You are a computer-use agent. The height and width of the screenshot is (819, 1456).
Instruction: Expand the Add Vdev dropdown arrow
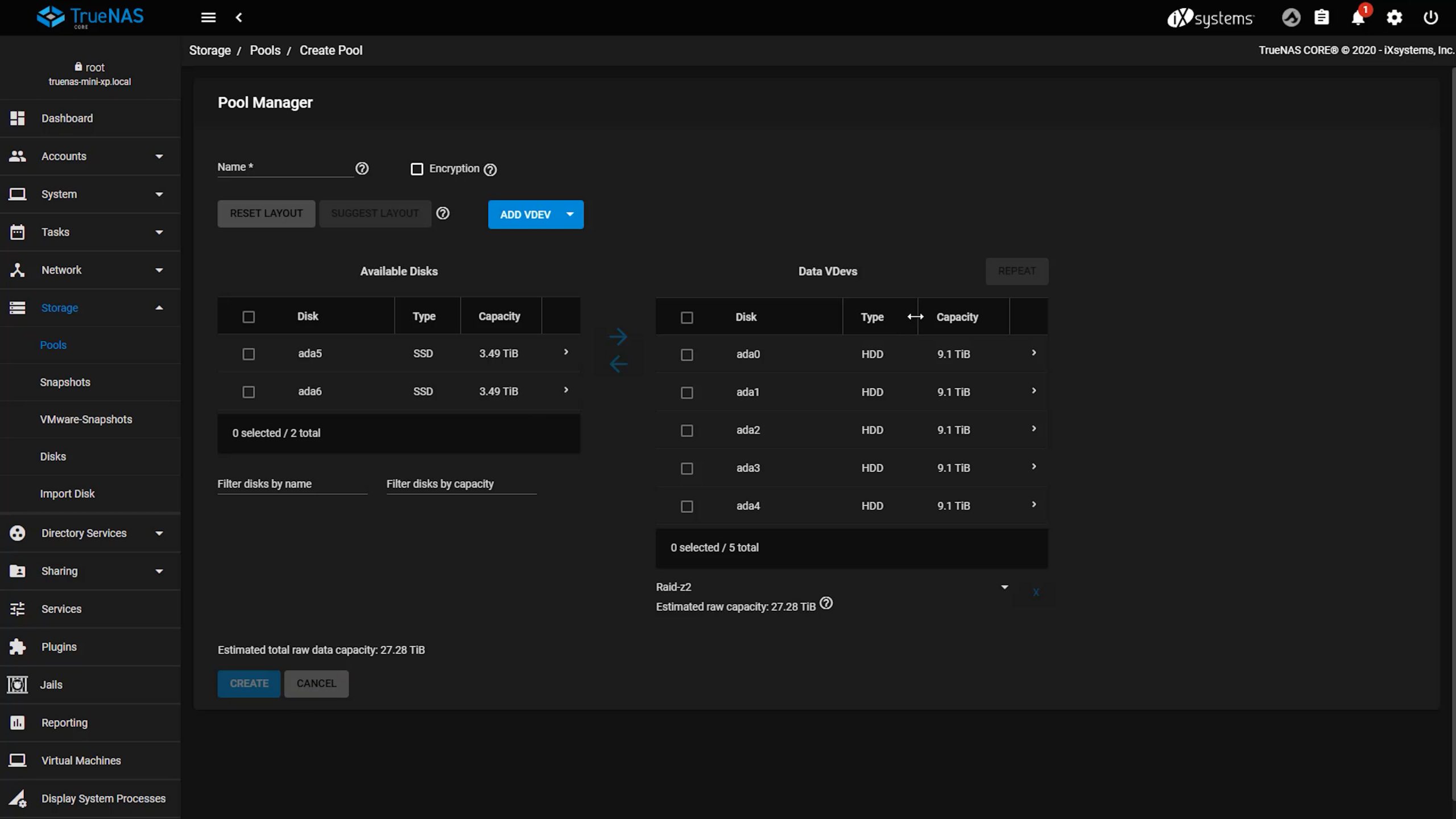click(x=570, y=214)
